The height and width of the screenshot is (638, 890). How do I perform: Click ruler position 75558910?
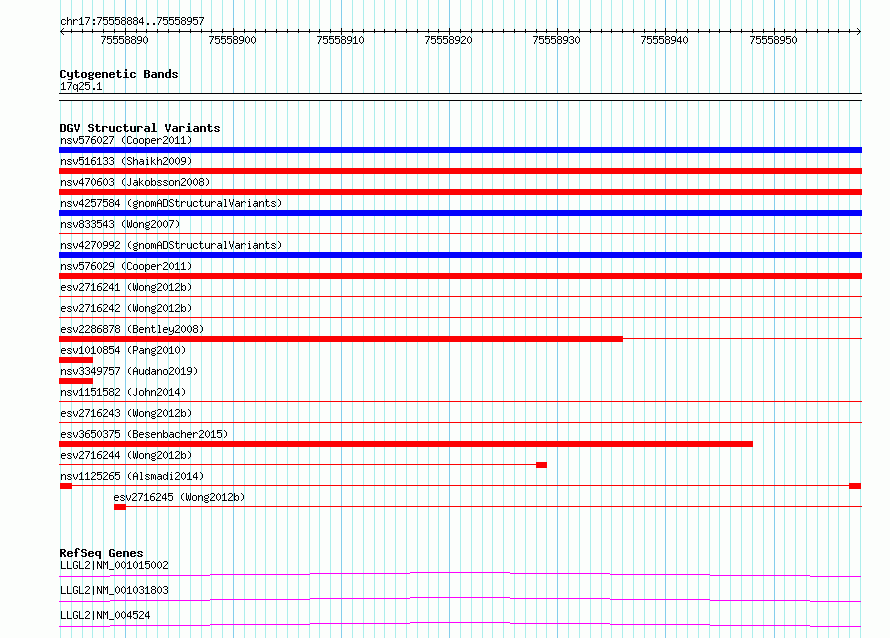click(x=341, y=40)
